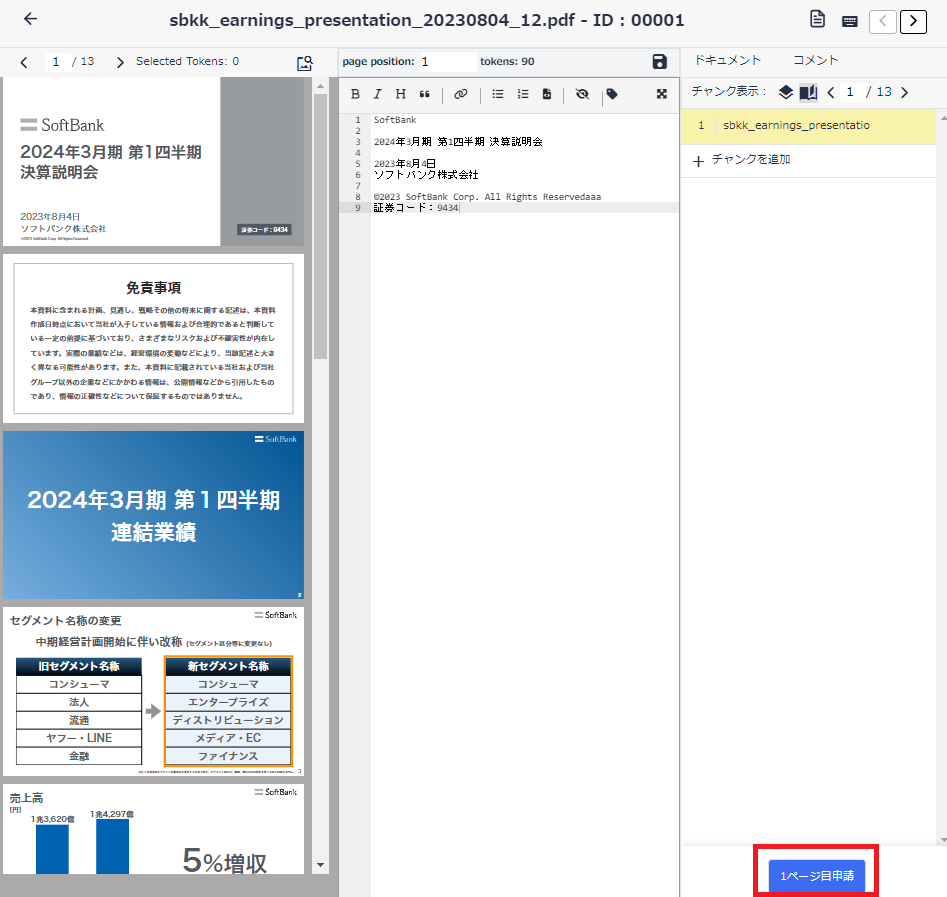The image size is (947, 897).
Task: Toggle preview with crossed-eye icon
Action: coord(582,94)
